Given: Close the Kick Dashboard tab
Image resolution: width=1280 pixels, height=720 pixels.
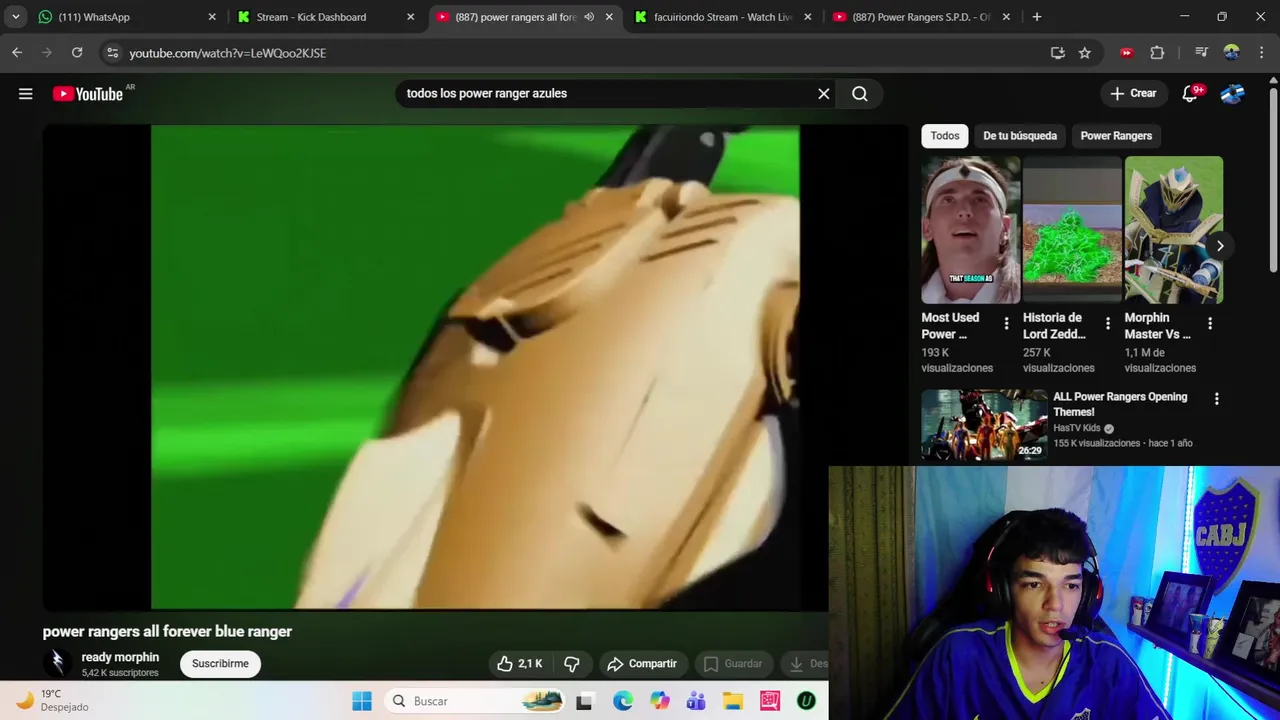Looking at the screenshot, I should [x=410, y=17].
